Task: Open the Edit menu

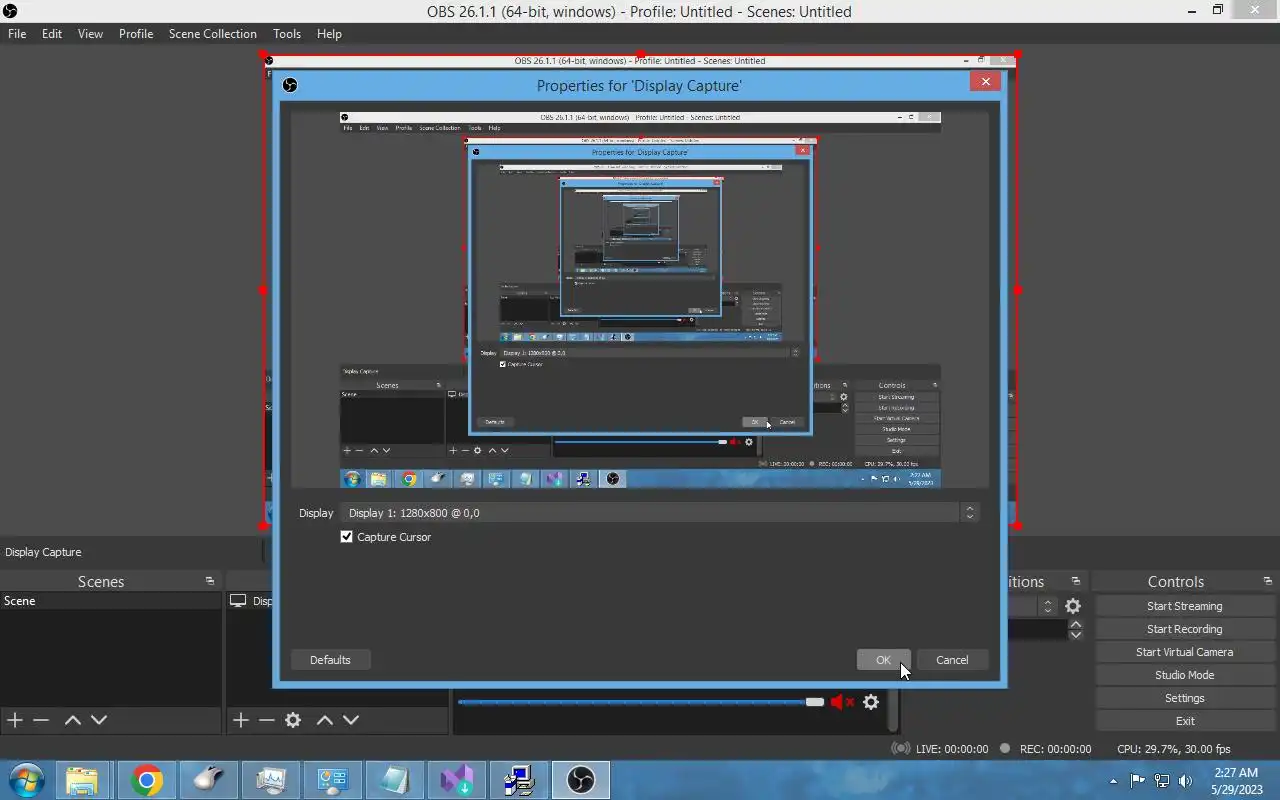Action: tap(52, 33)
